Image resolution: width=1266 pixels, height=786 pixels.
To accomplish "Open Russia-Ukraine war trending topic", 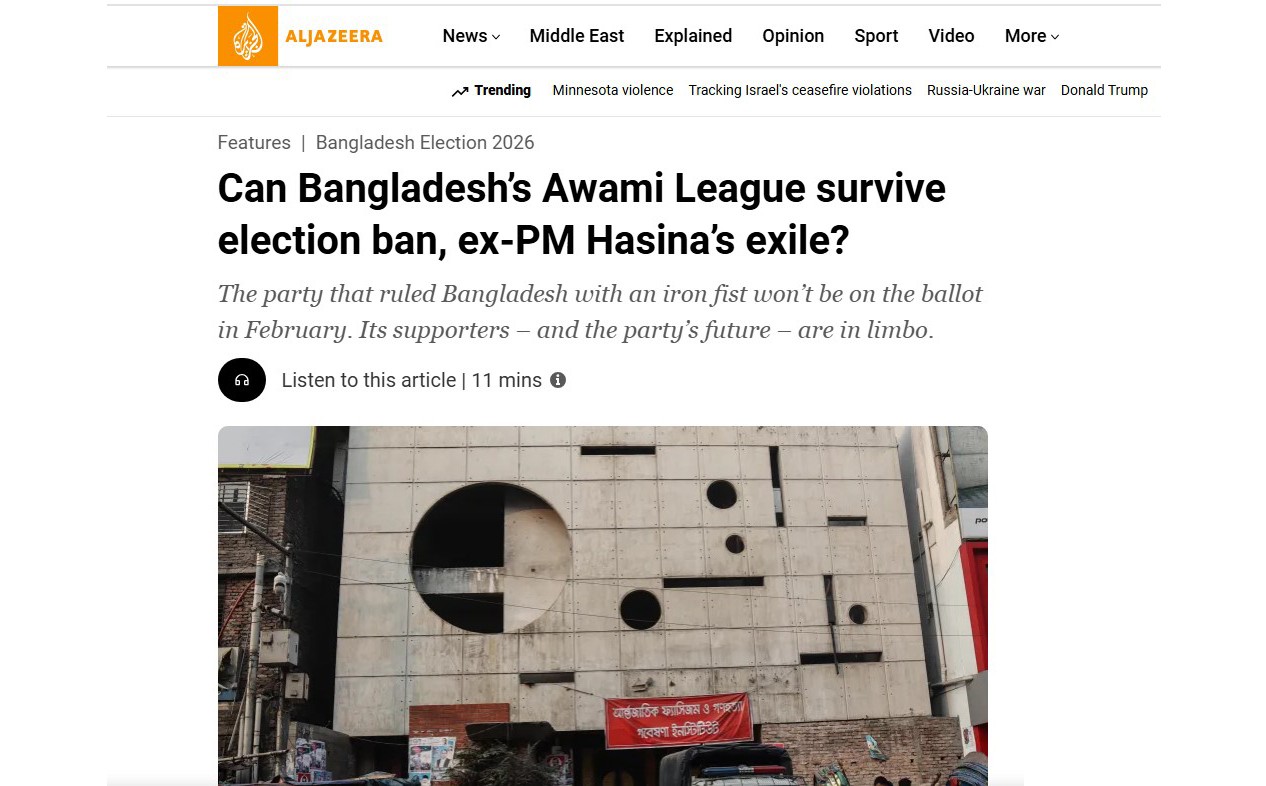I will point(986,90).
